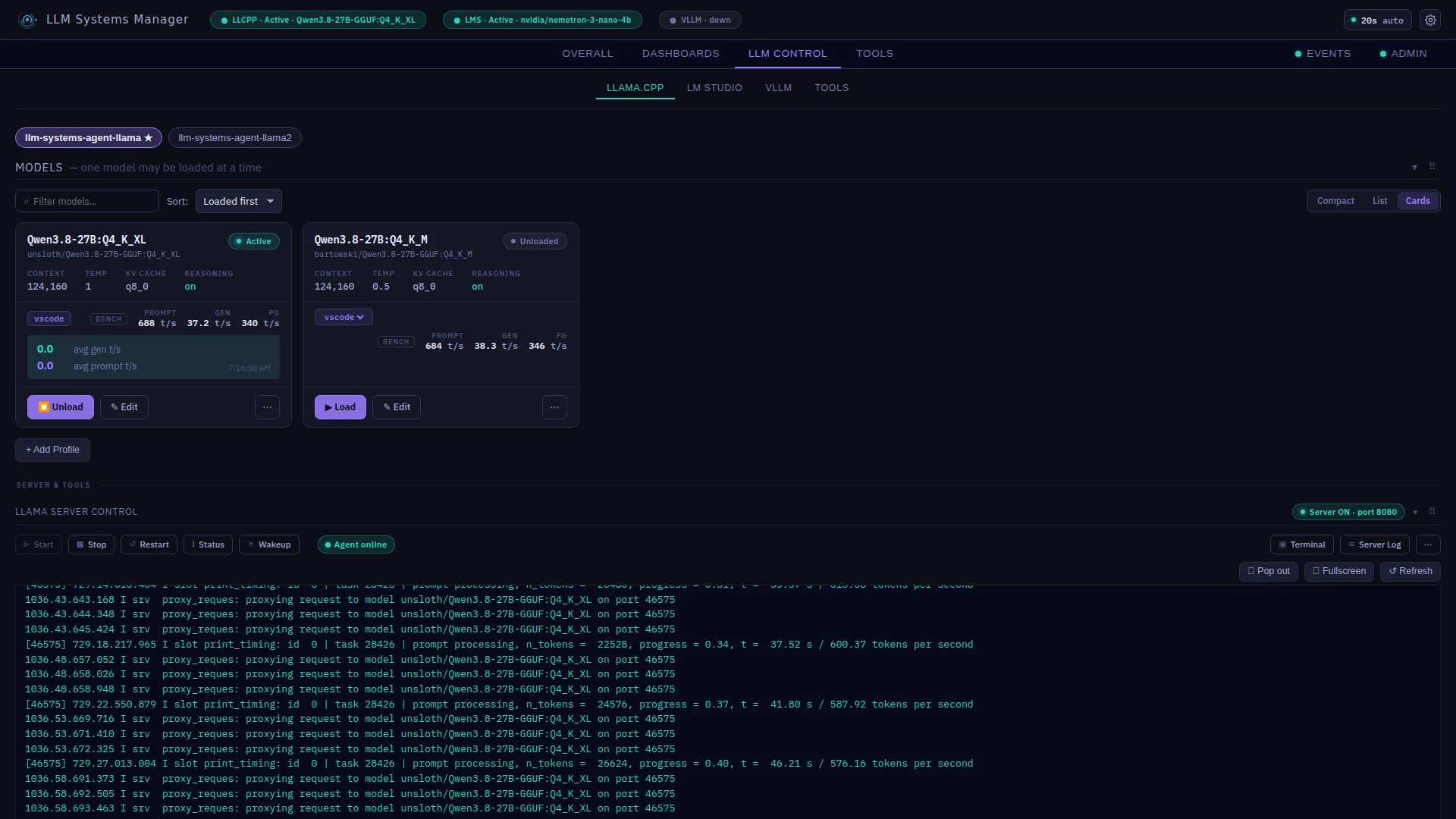Click the LMS active nemotron status pill
The height and width of the screenshot is (819, 1456).
[542, 20]
